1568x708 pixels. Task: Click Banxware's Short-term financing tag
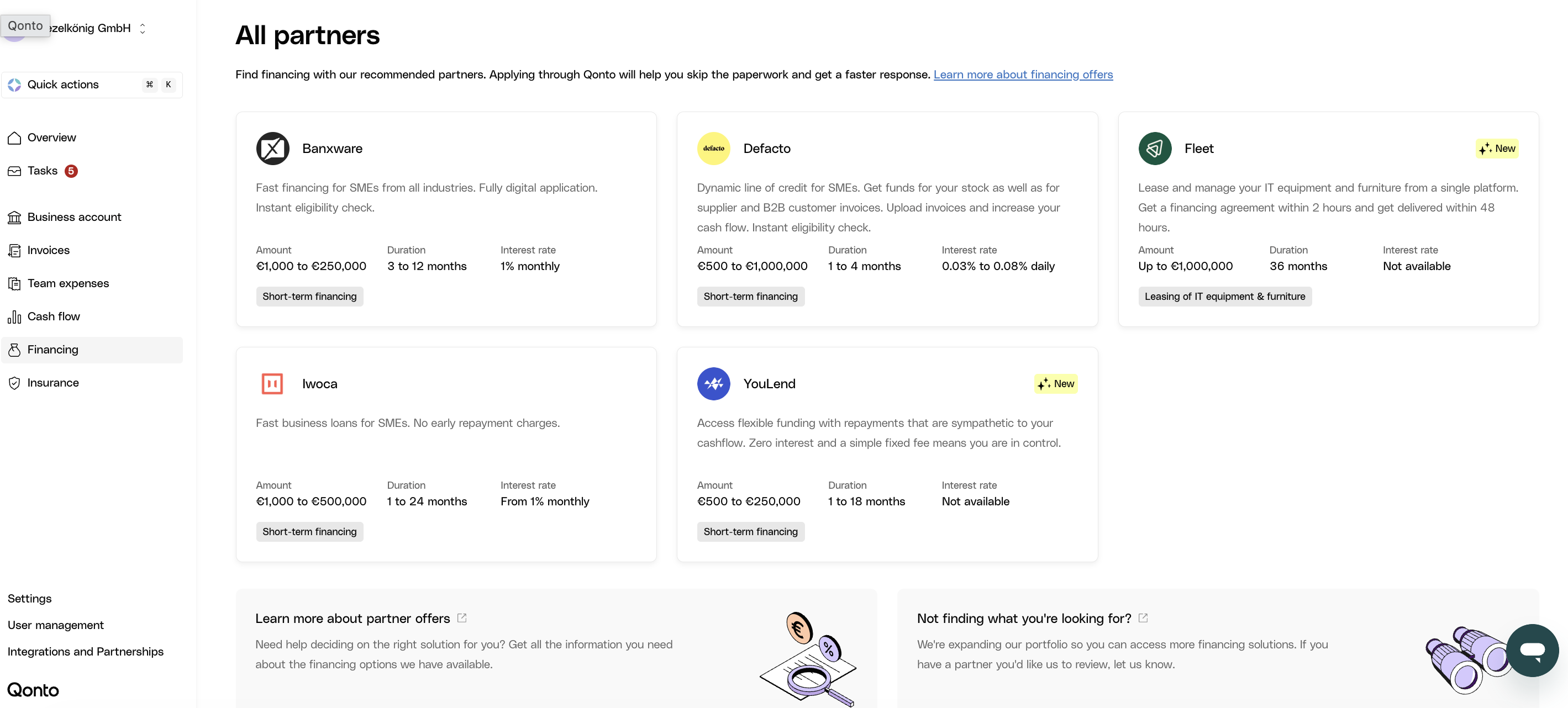point(309,297)
